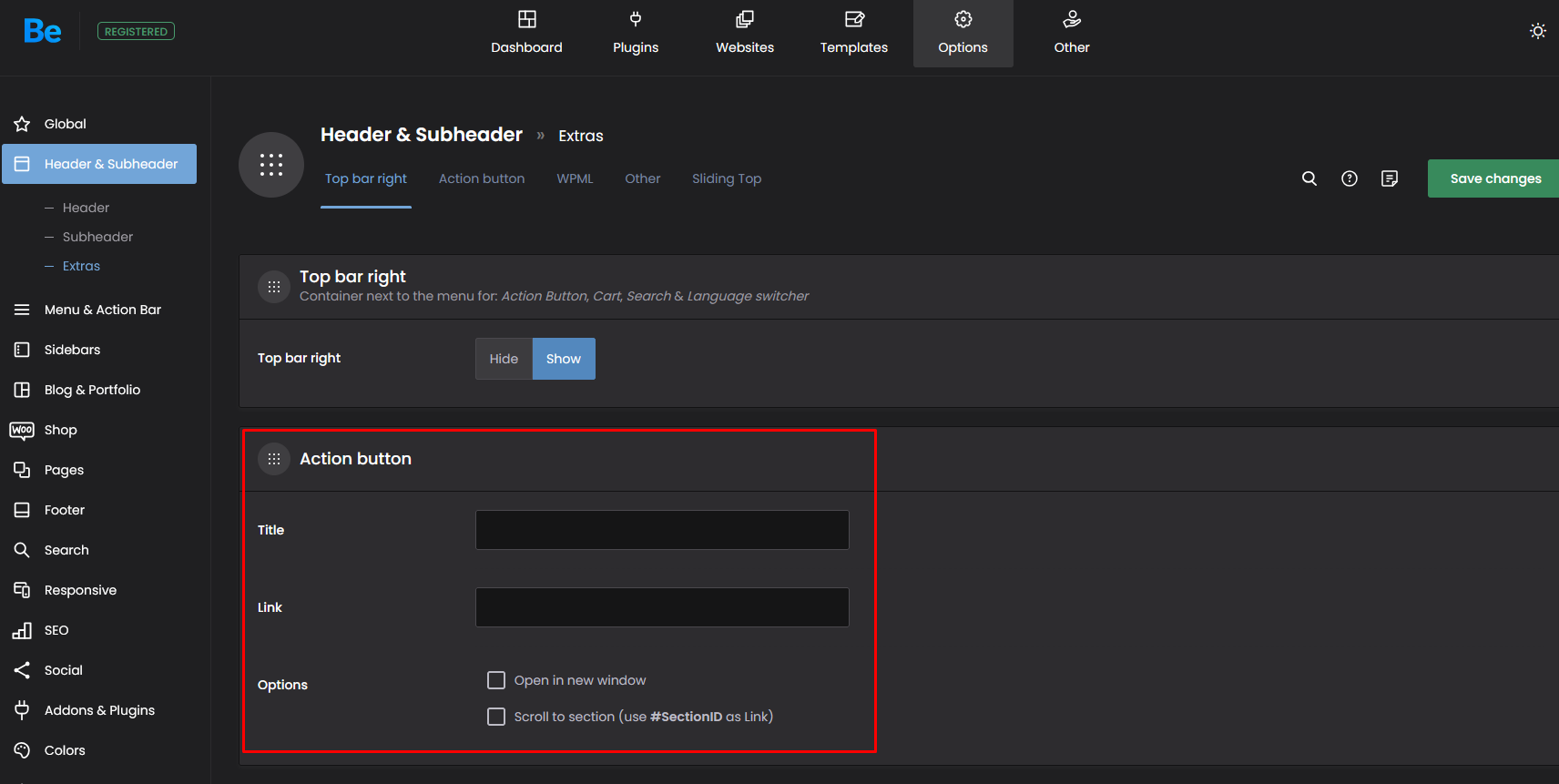Image resolution: width=1559 pixels, height=784 pixels.
Task: Click the Header & Subheader breadcrumb title
Action: (422, 135)
